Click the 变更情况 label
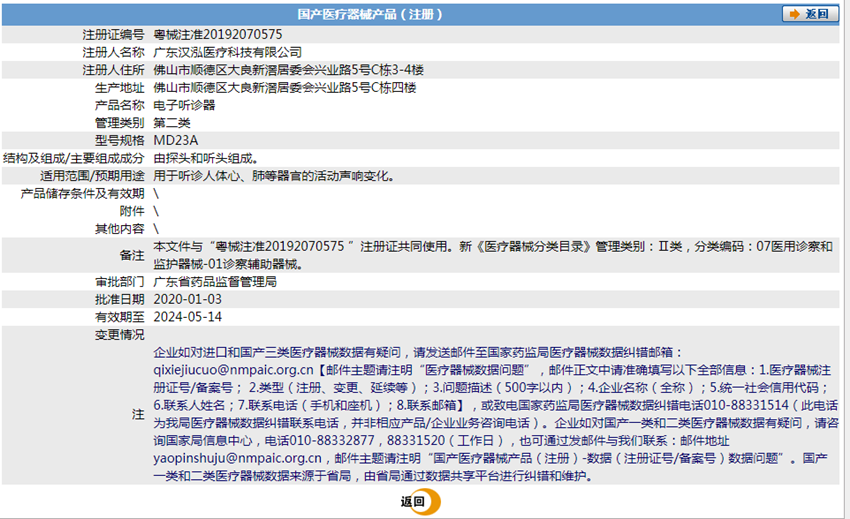The image size is (850, 519). 120,335
